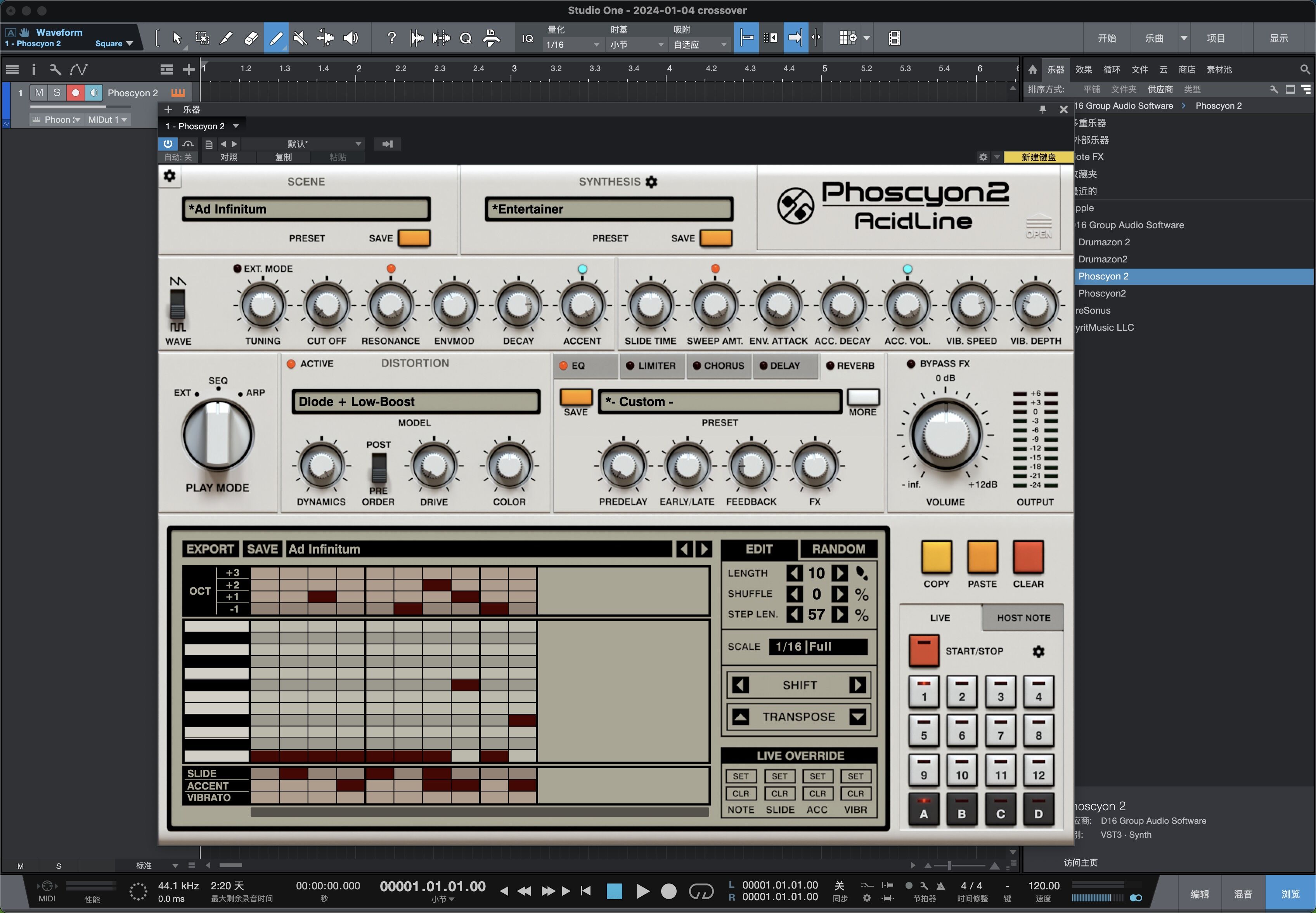Click EXPORT button in sequencer
Image resolution: width=1316 pixels, height=913 pixels.
click(x=210, y=549)
